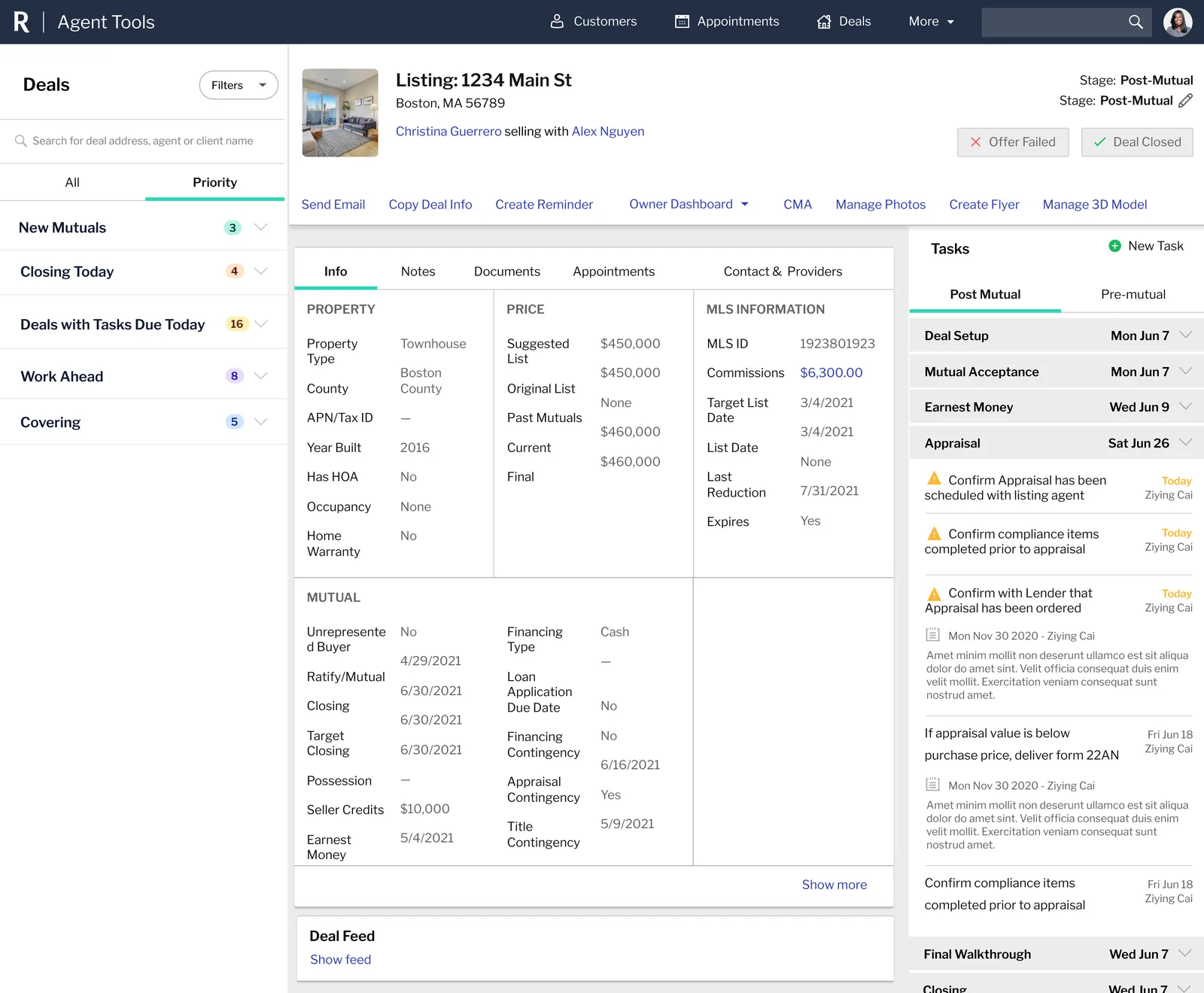Select the Priority deals tab
The width and height of the screenshot is (1204, 993).
click(214, 182)
